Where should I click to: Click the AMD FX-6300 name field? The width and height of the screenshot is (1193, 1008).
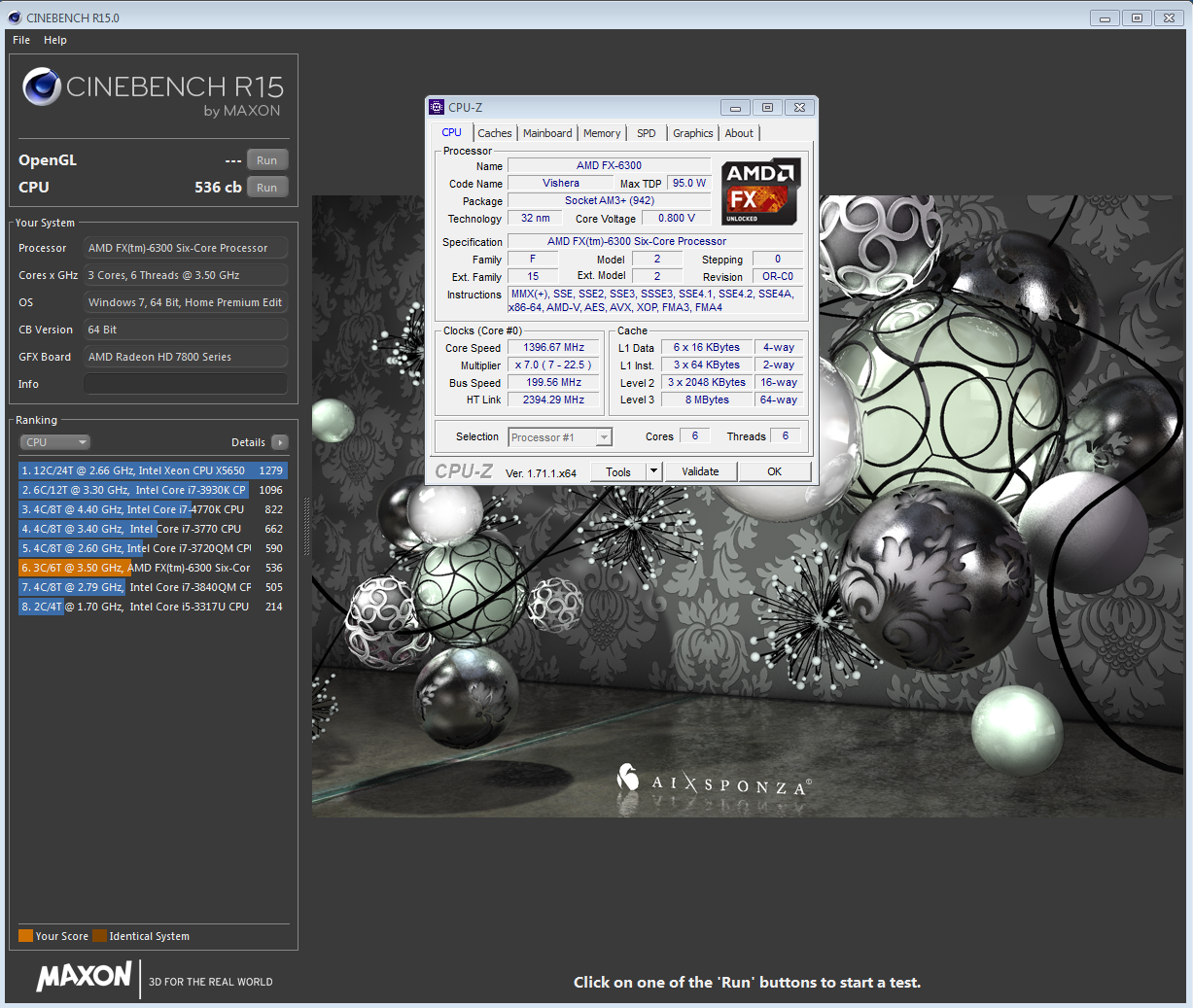point(610,165)
